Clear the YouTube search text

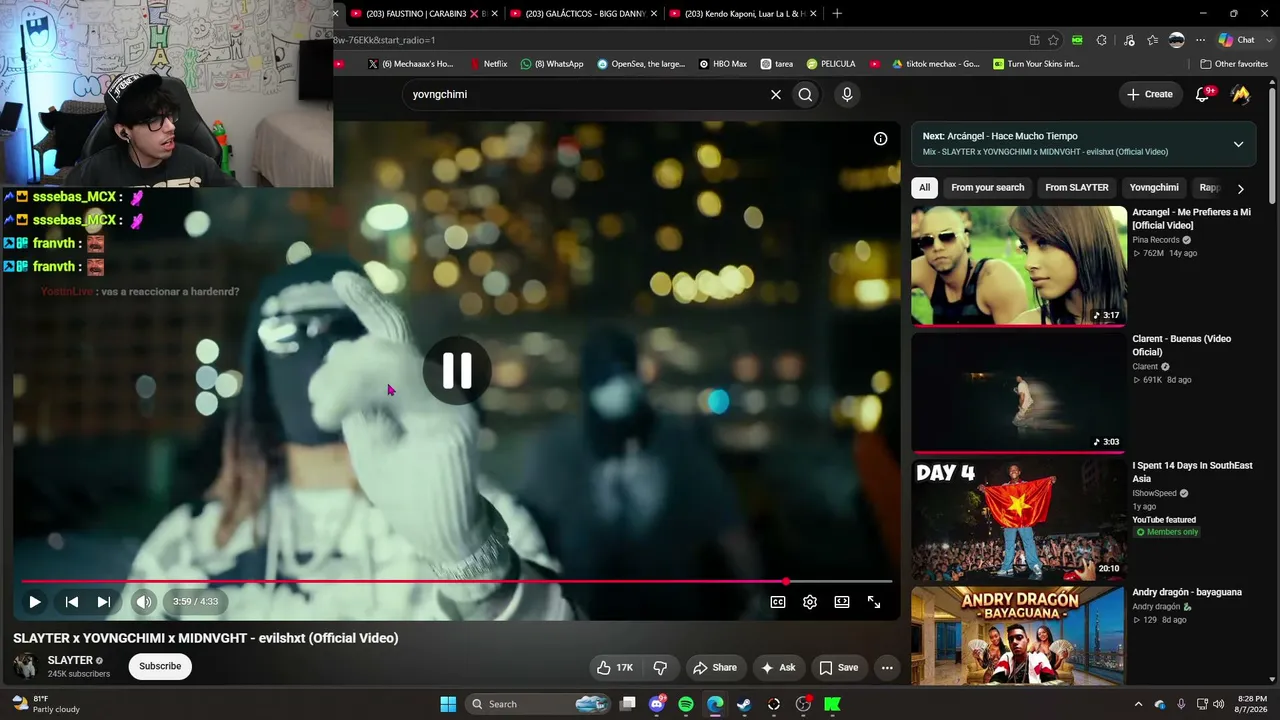(775, 94)
